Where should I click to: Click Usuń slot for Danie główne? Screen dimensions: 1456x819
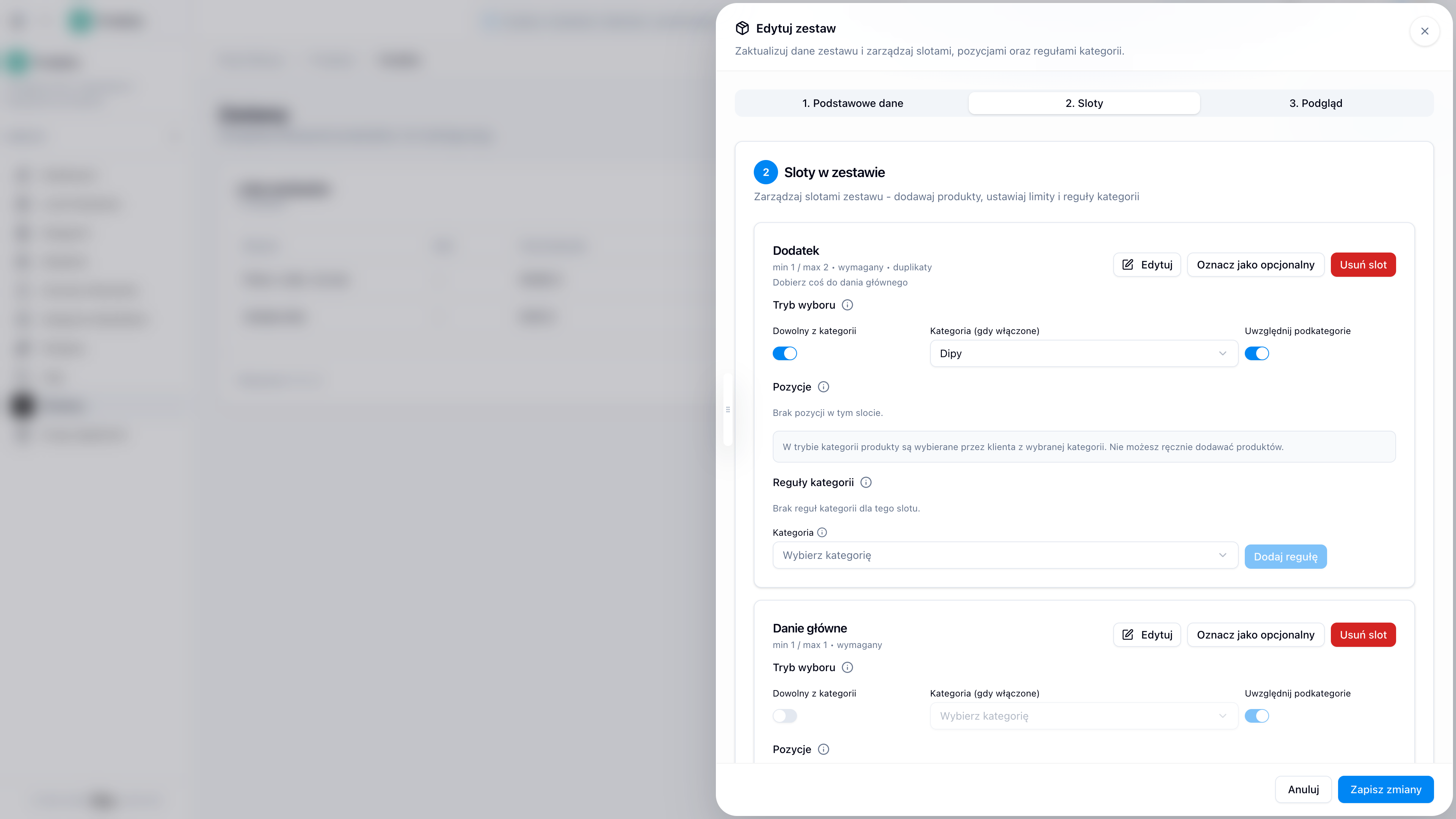pos(1363,635)
